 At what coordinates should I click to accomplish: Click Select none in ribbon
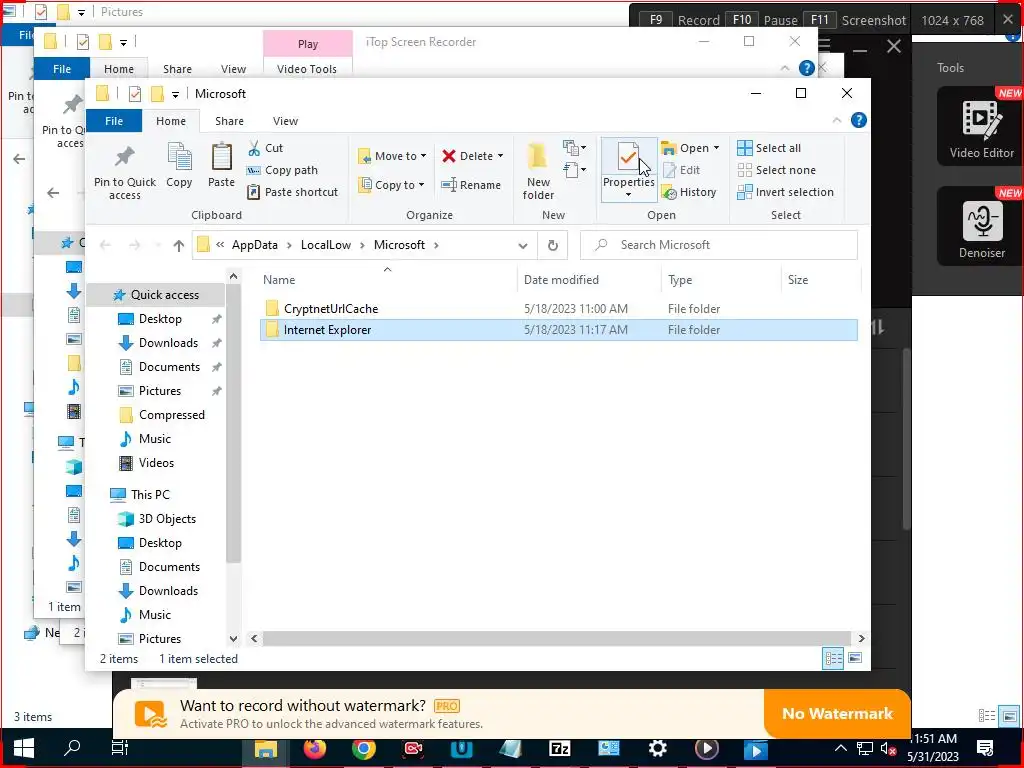pyautogui.click(x=776, y=170)
